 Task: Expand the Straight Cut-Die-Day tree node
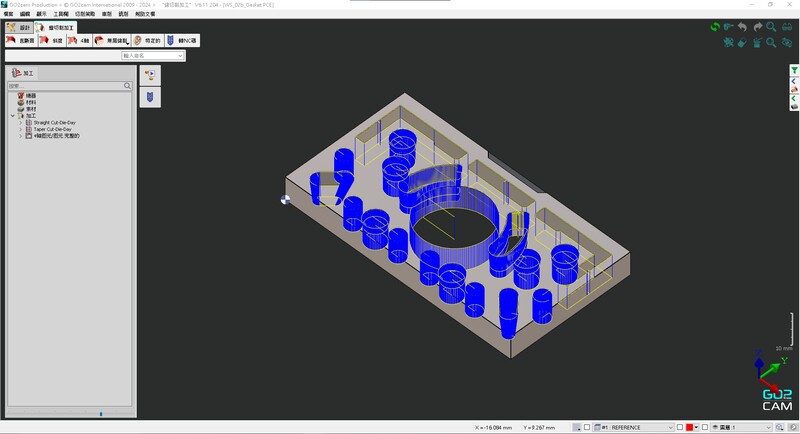pos(20,122)
